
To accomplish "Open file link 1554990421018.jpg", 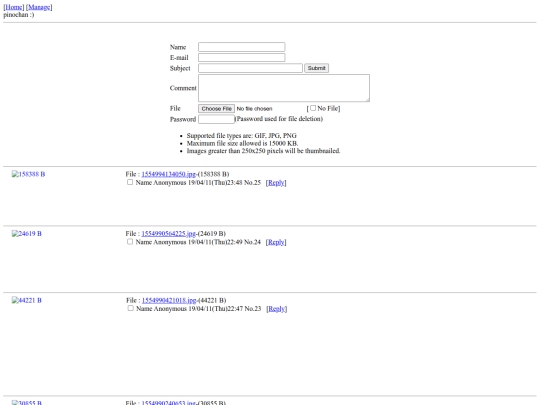I will [169, 301].
